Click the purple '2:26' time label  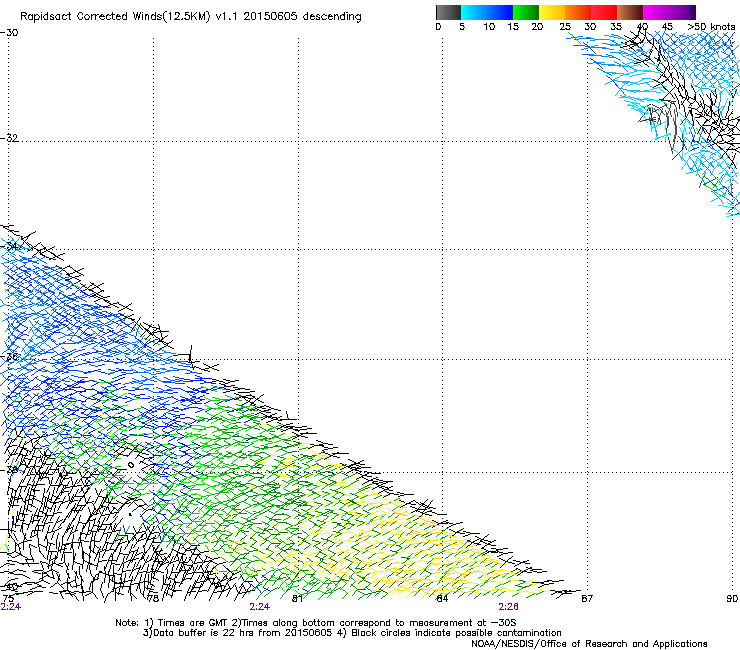pos(508,607)
